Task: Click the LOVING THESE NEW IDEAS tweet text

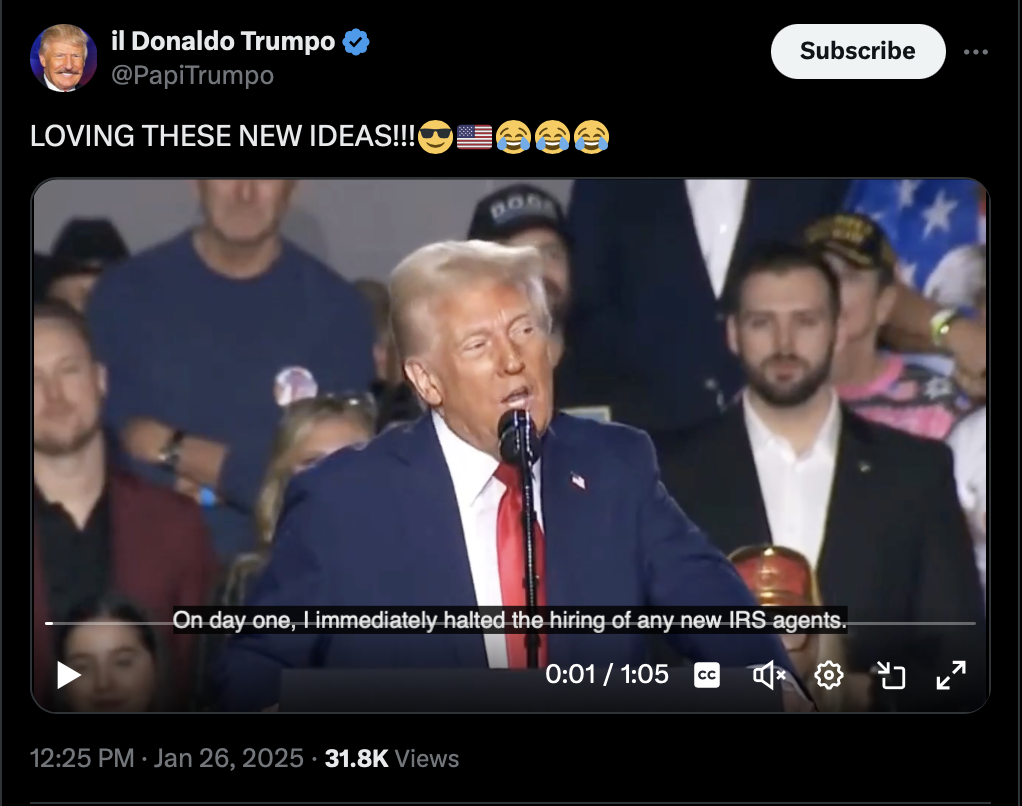Action: pyautogui.click(x=222, y=136)
